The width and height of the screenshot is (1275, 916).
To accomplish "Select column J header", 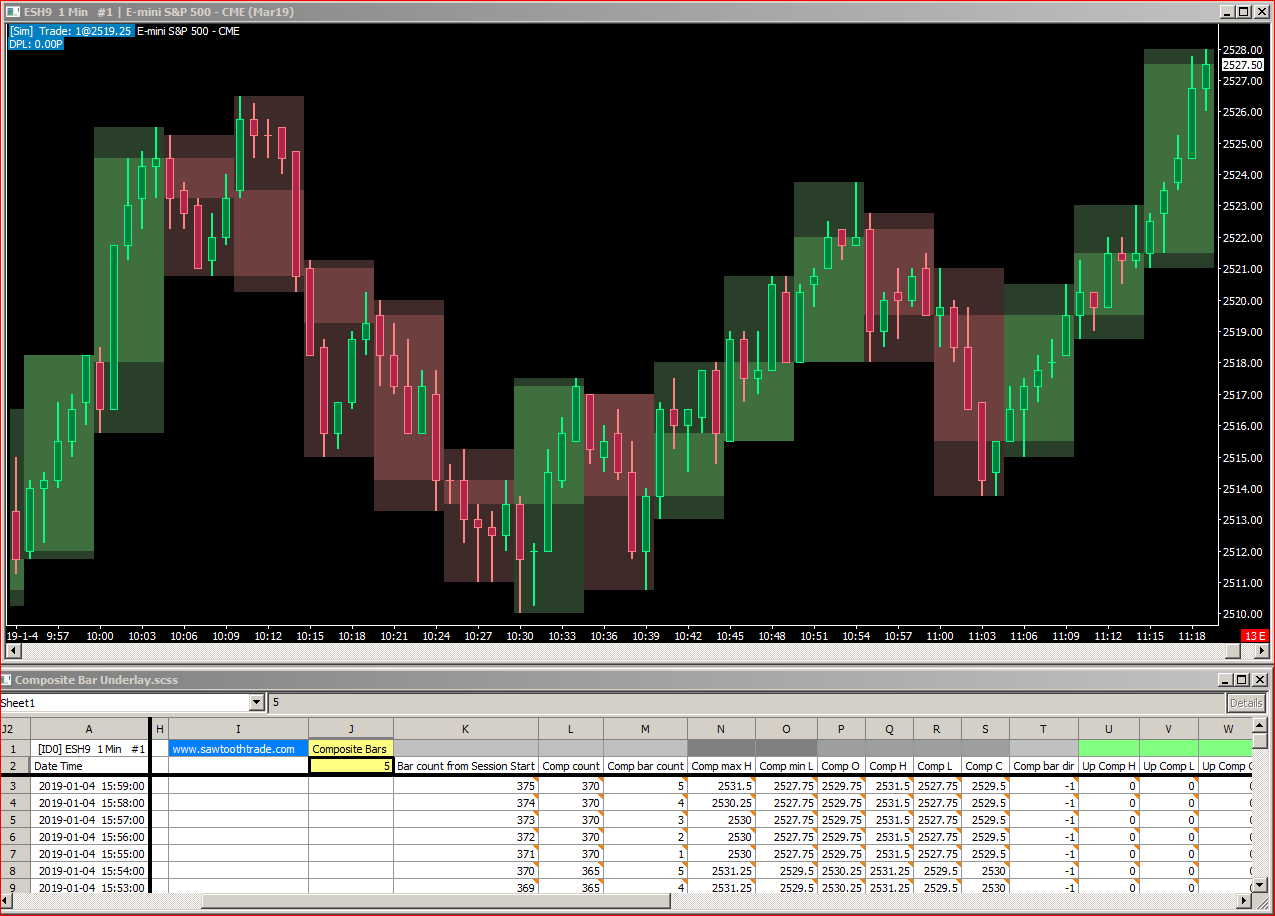I will point(351,729).
